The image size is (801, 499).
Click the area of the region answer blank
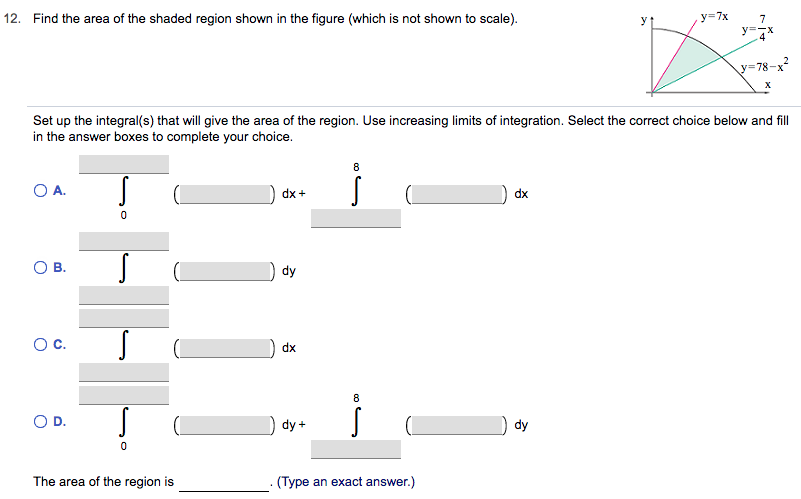(224, 483)
